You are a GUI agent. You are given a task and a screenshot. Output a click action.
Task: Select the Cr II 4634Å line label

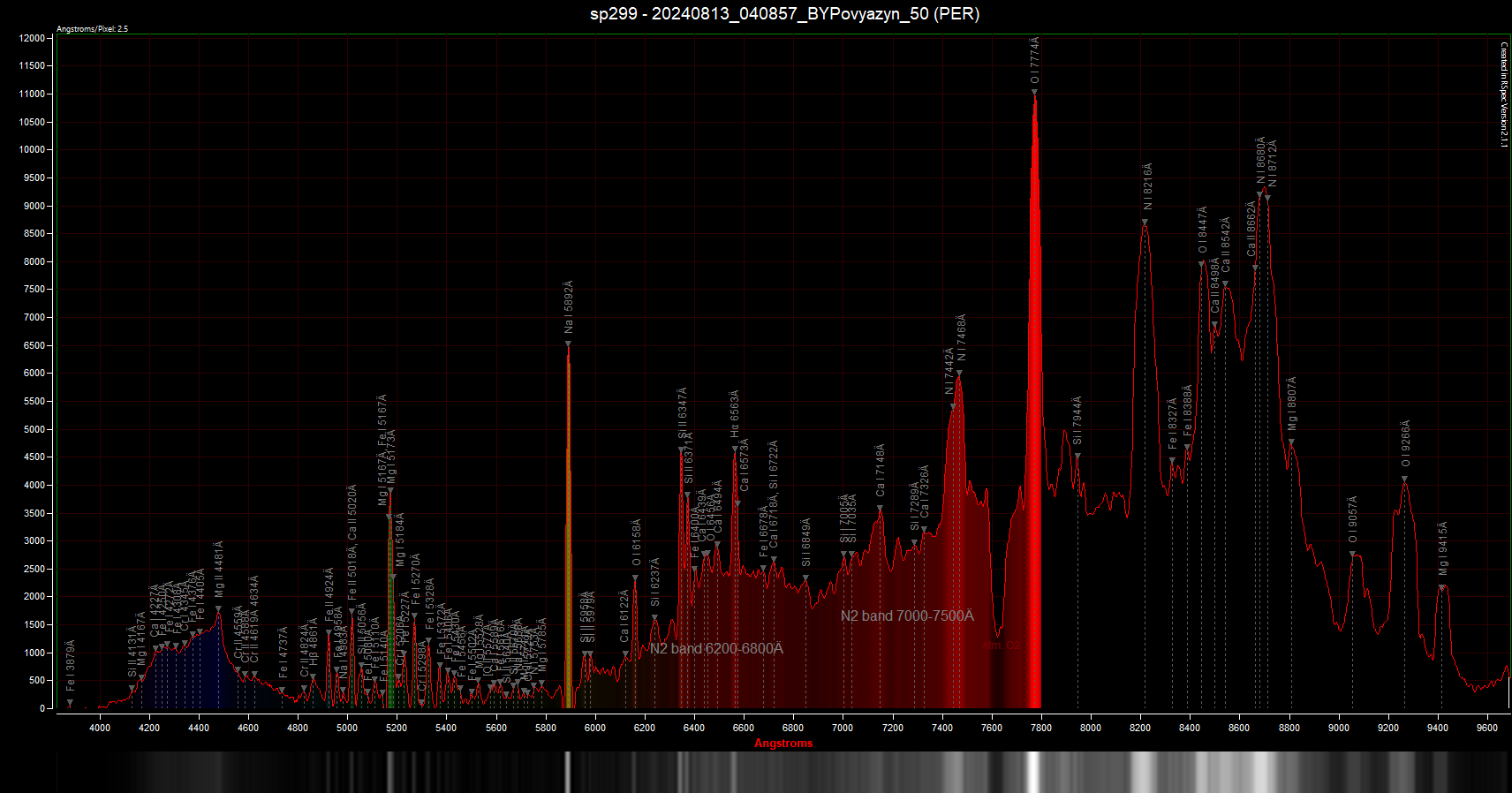(x=254, y=620)
